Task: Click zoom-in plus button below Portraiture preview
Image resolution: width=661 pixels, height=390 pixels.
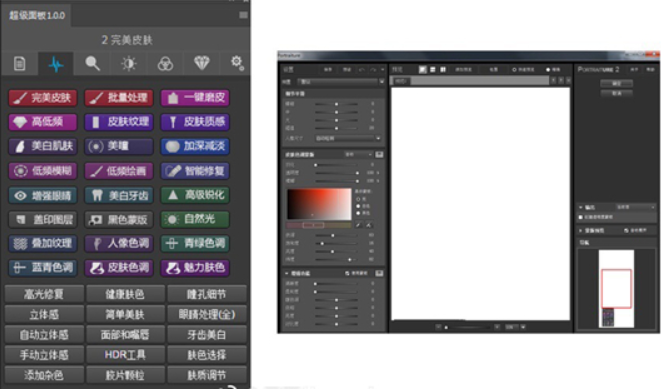Action: click(497, 327)
